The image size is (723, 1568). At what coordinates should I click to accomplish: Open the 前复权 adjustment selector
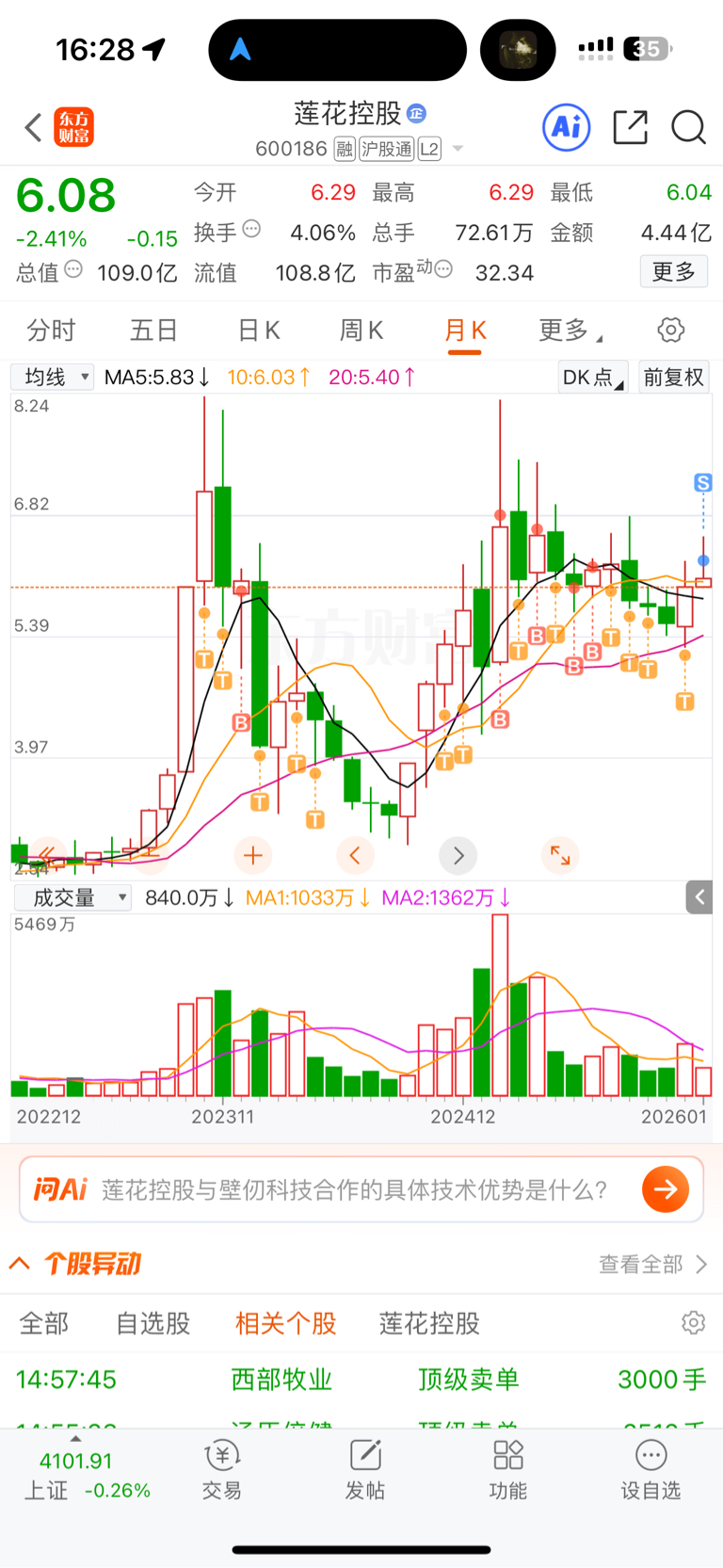(x=674, y=378)
